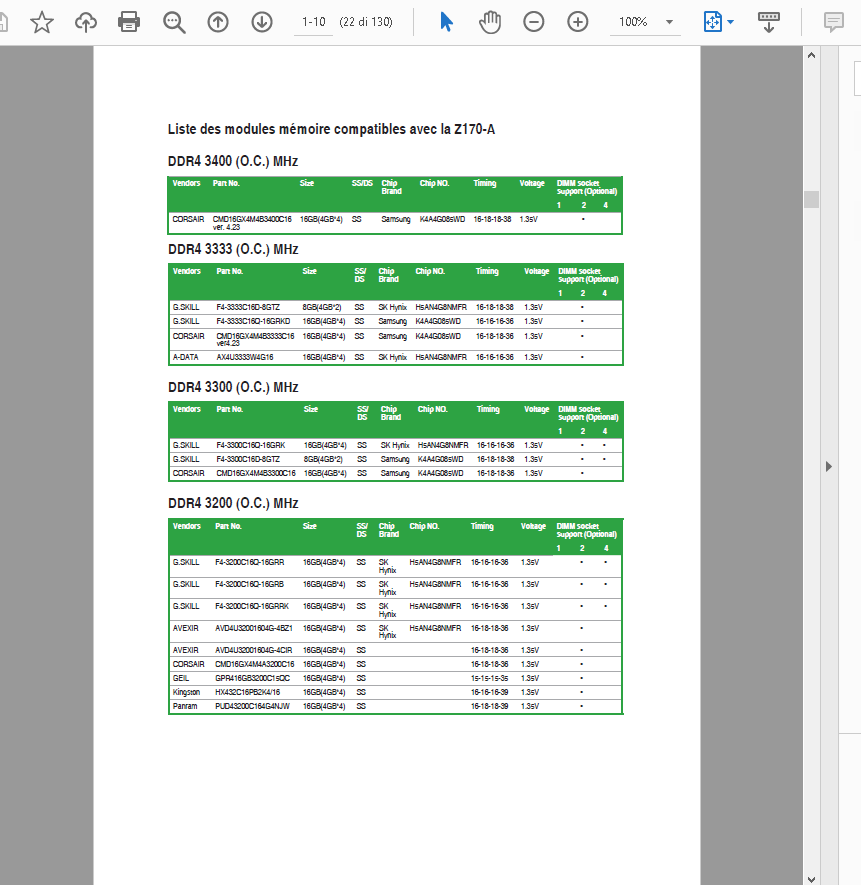Click part number 'PUD43200C164G4NJW'
Viewport: 861px width, 885px height.
coord(252,706)
